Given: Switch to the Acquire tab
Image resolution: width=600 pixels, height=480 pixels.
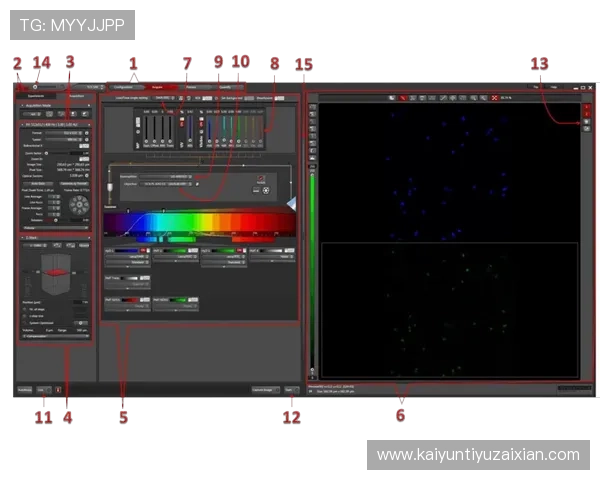Looking at the screenshot, I should tap(157, 87).
